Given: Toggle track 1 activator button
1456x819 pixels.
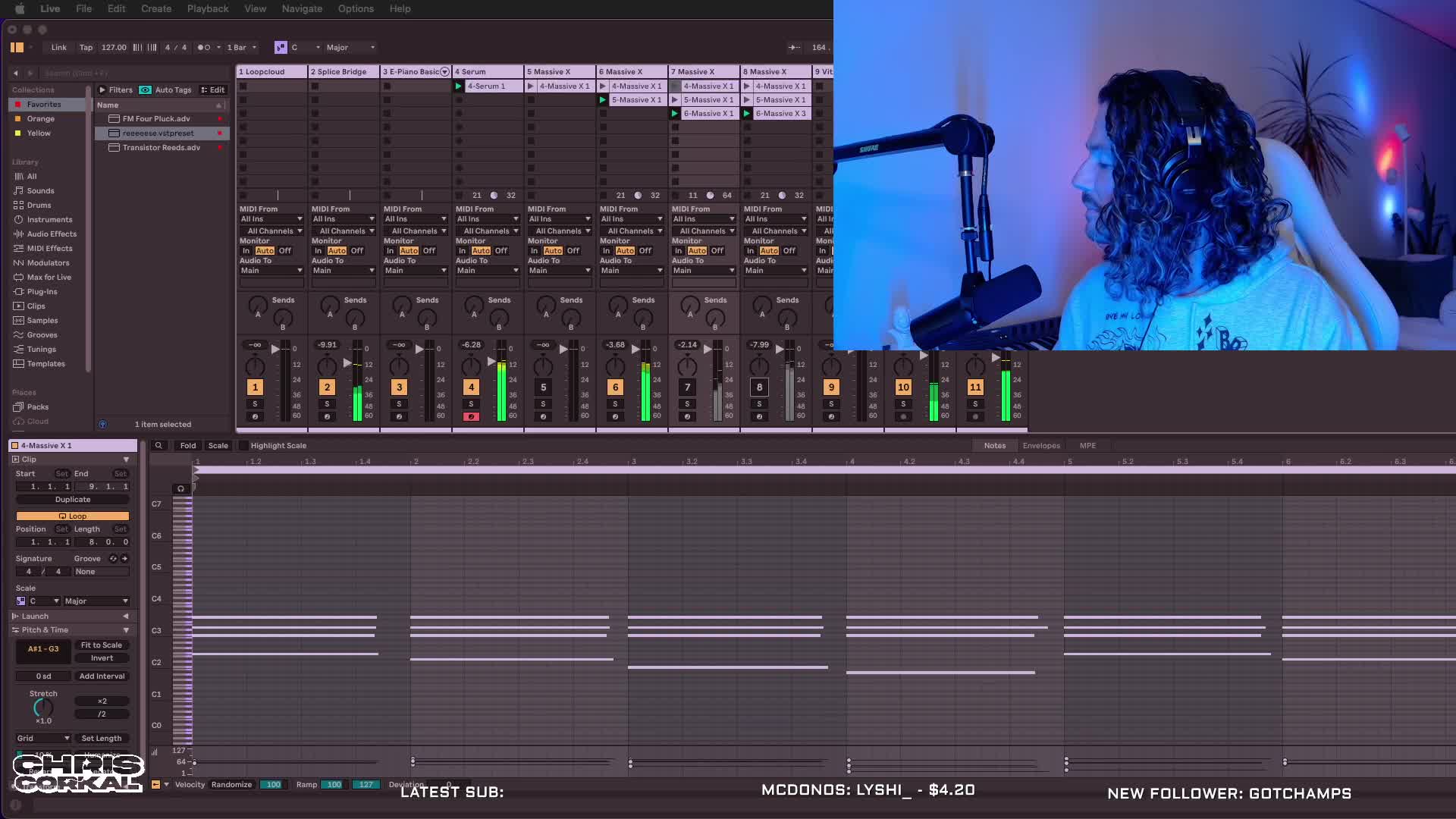Looking at the screenshot, I should coord(255,387).
